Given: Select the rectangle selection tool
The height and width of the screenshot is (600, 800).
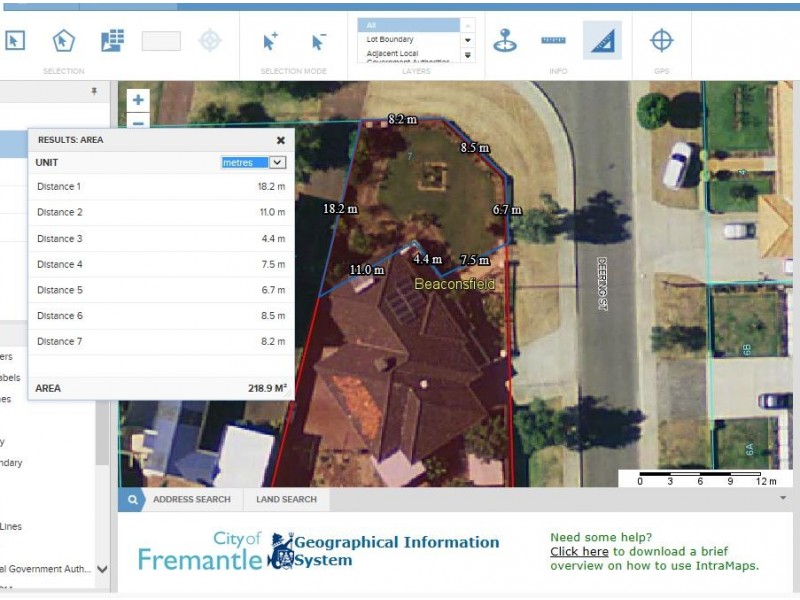Looking at the screenshot, I should click(14, 41).
